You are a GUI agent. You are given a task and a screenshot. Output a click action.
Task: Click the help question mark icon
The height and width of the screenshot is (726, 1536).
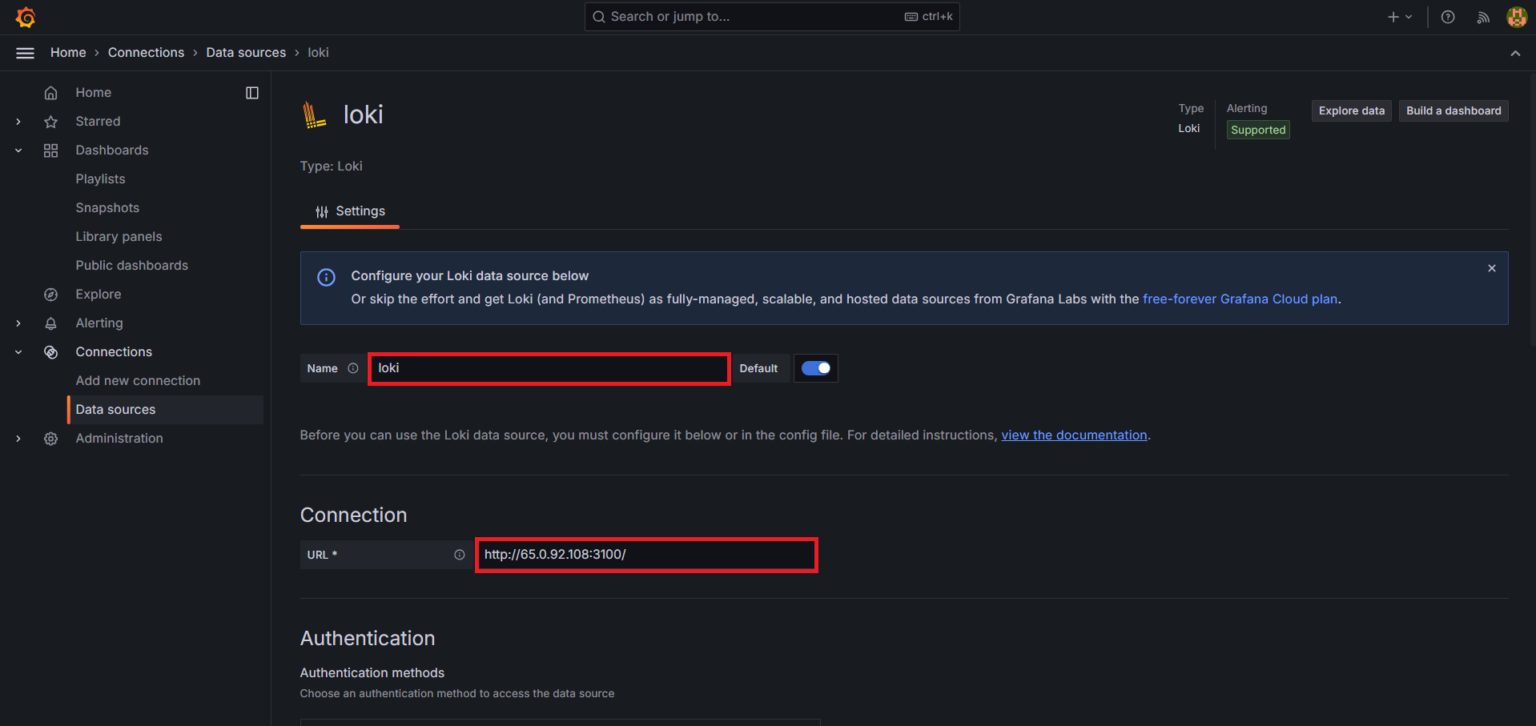point(1447,16)
